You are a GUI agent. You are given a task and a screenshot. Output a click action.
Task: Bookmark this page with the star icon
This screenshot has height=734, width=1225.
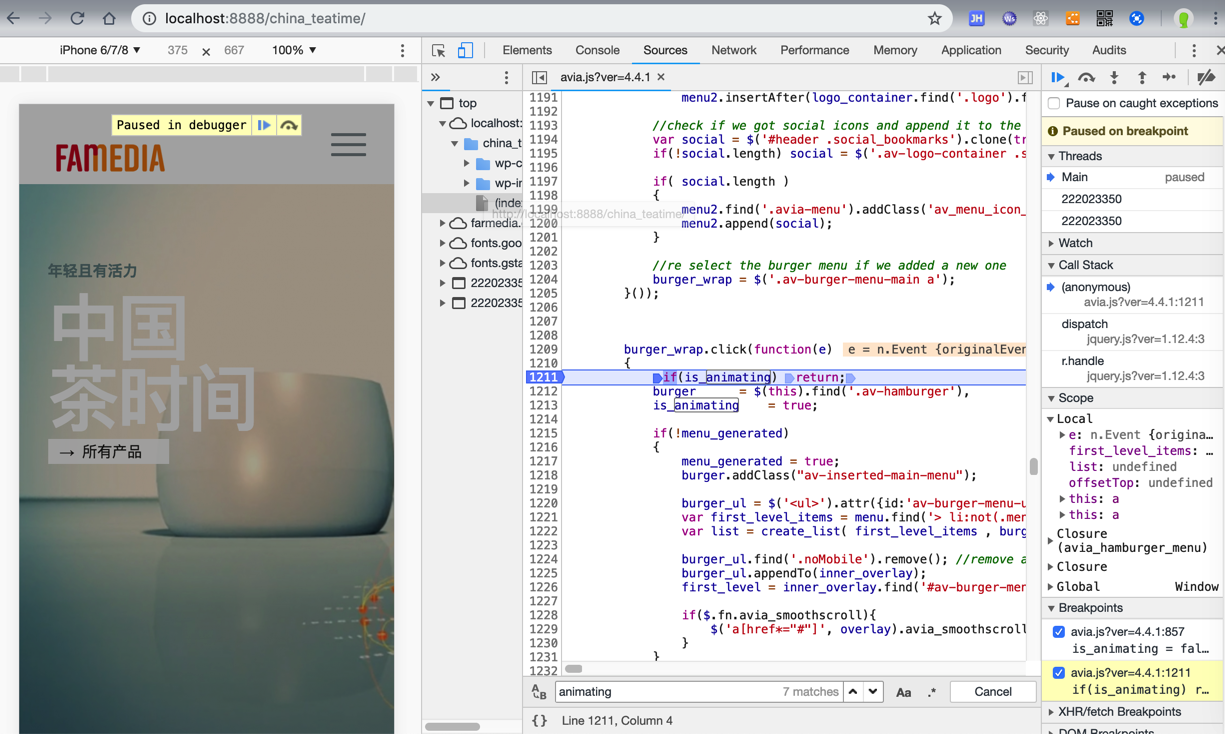(934, 18)
